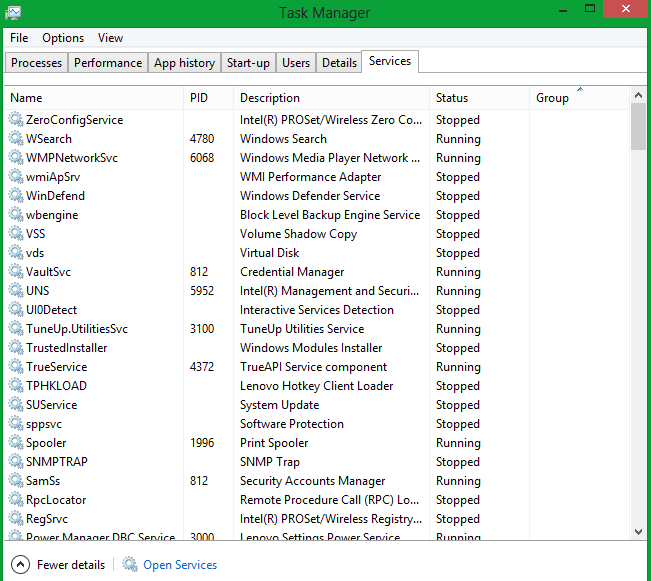The width and height of the screenshot is (651, 581).
Task: Switch to the Processes tab
Action: point(37,63)
